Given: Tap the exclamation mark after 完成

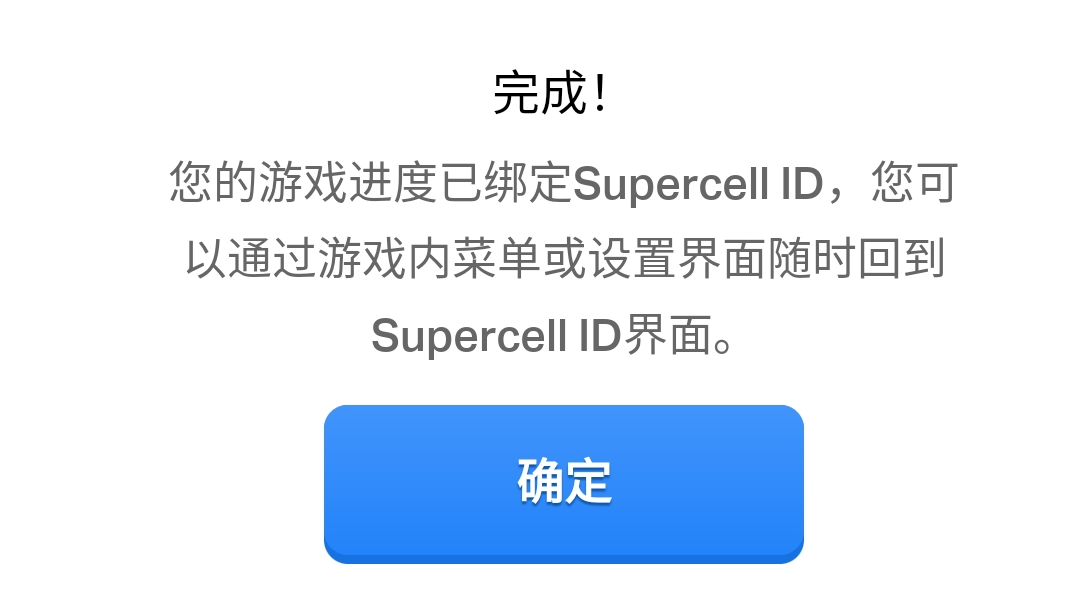Looking at the screenshot, I should tap(601, 93).
